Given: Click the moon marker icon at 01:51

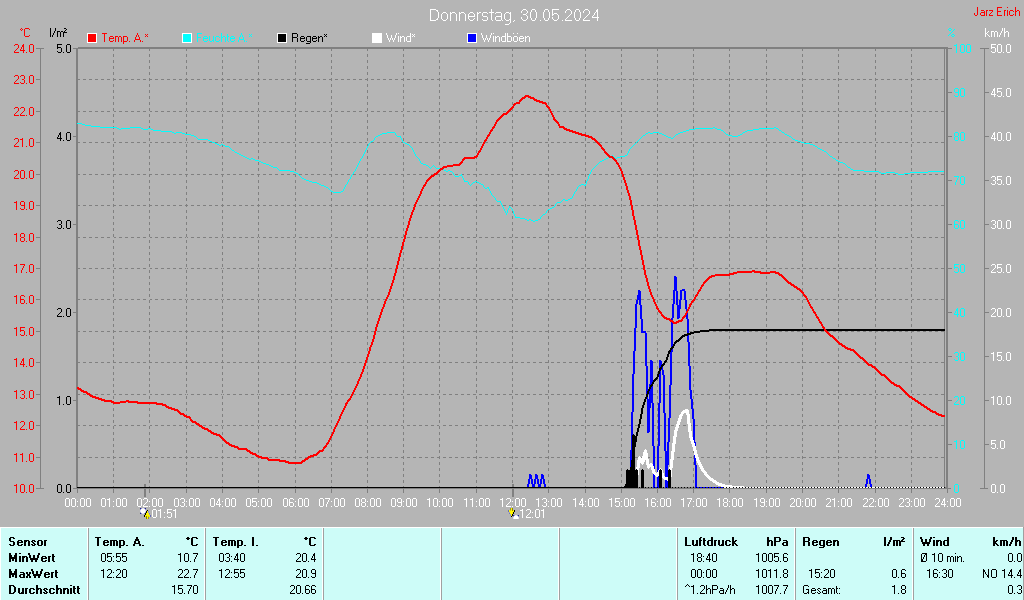Looking at the screenshot, I should click(145, 513).
